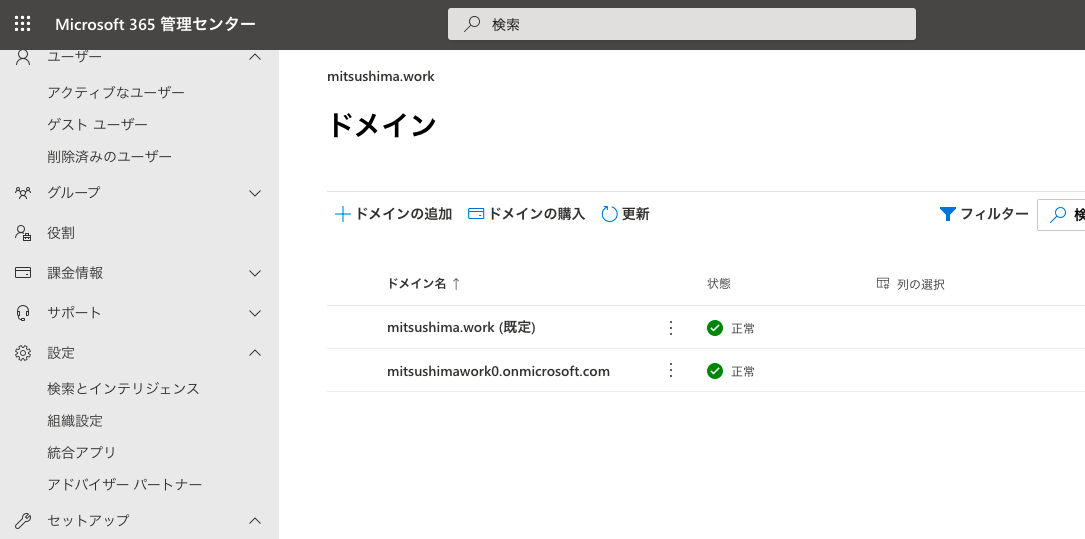The height and width of the screenshot is (539, 1085).
Task: Open the app launcher waffle icon
Action: (23, 24)
